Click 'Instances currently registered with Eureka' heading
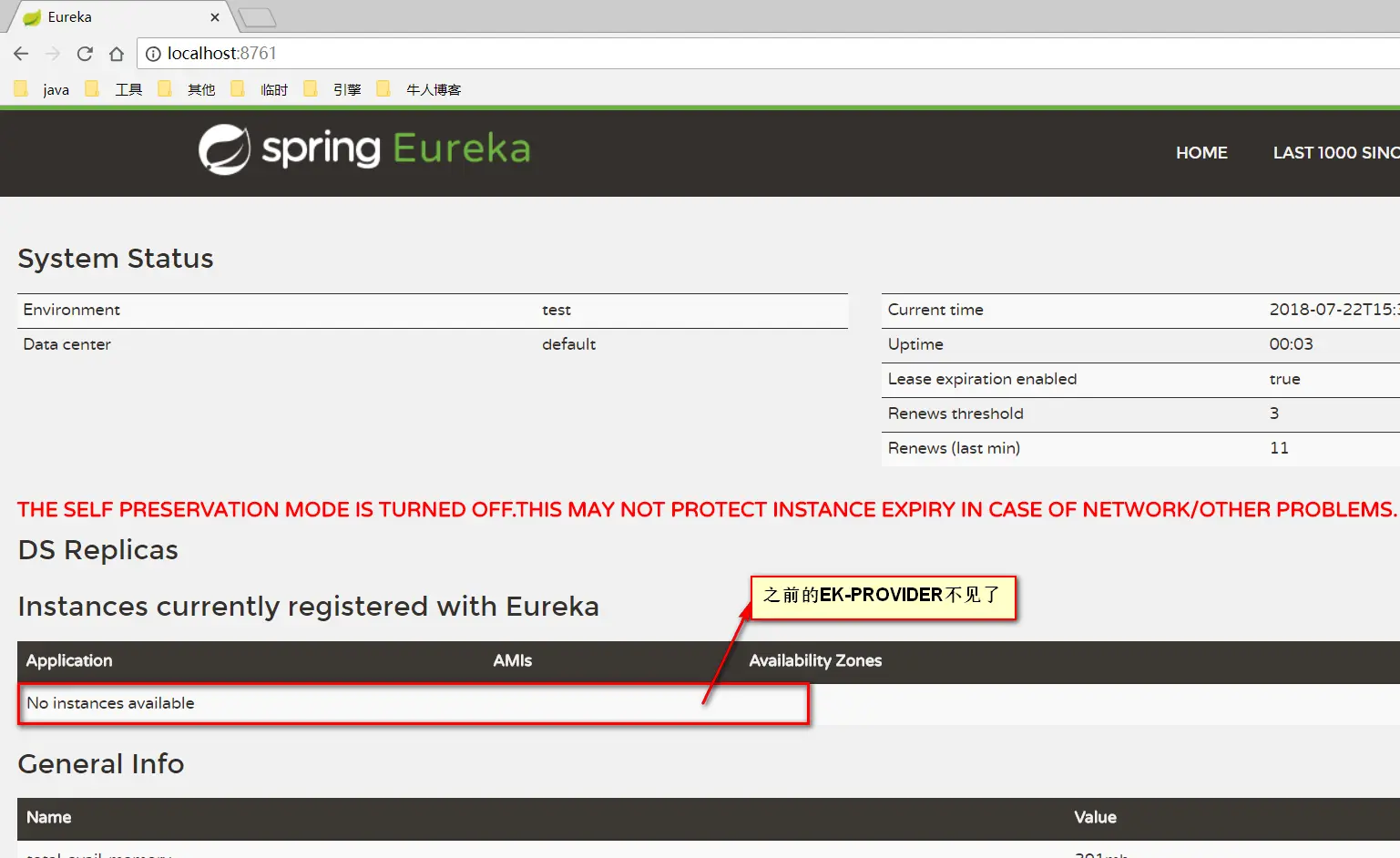This screenshot has height=858, width=1400. tap(309, 607)
